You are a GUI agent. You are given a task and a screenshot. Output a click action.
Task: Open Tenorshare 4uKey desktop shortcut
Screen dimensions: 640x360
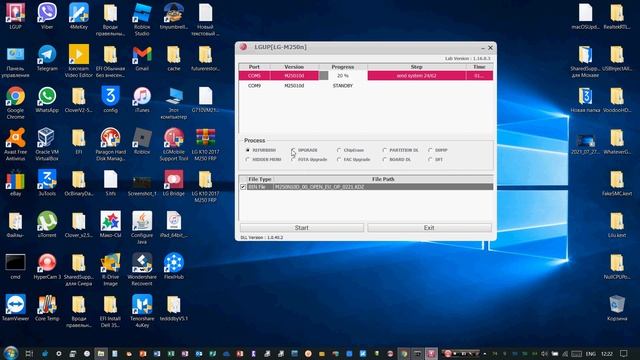(x=142, y=311)
